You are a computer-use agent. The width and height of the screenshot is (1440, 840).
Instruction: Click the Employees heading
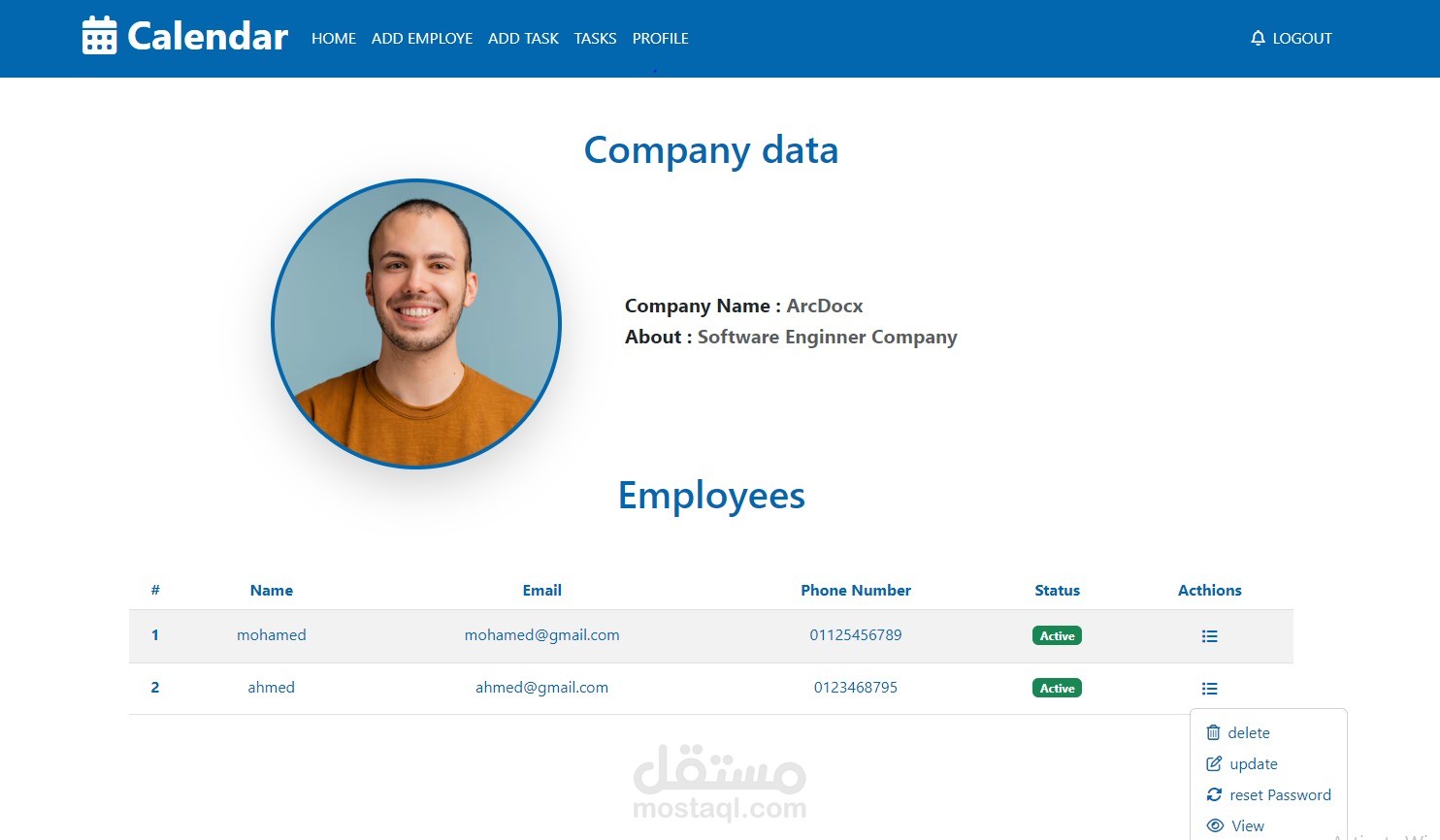(711, 497)
